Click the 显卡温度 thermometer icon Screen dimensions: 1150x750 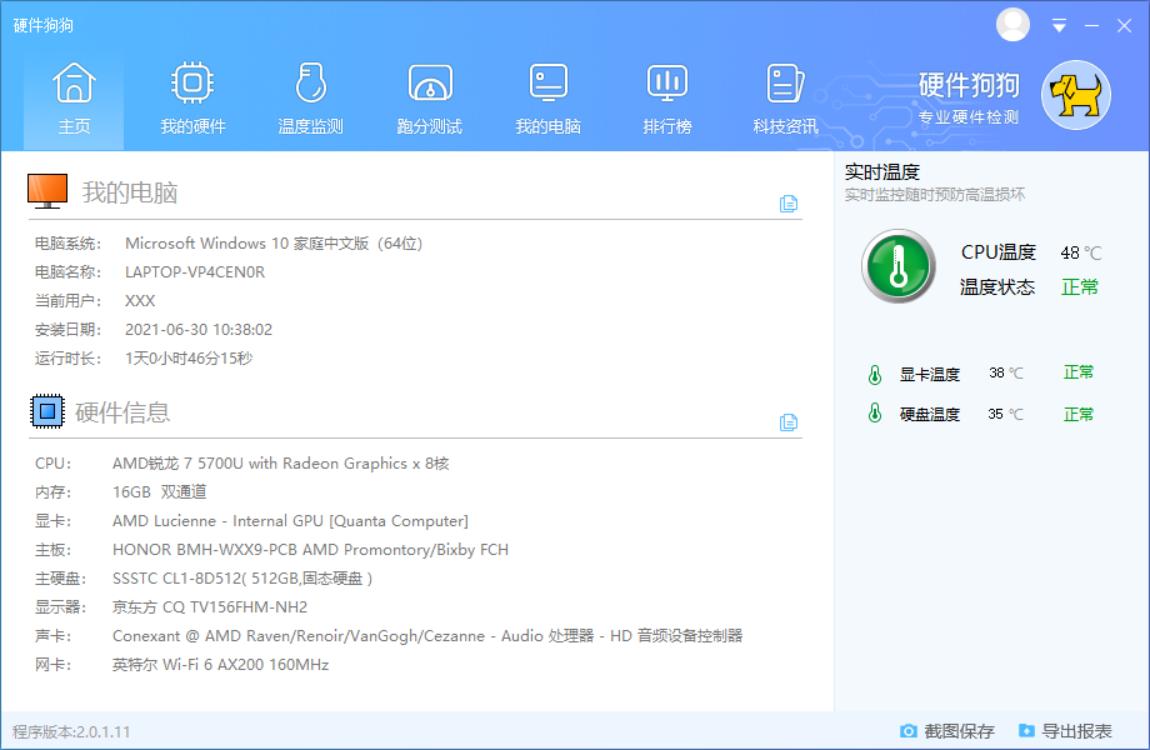(x=873, y=372)
